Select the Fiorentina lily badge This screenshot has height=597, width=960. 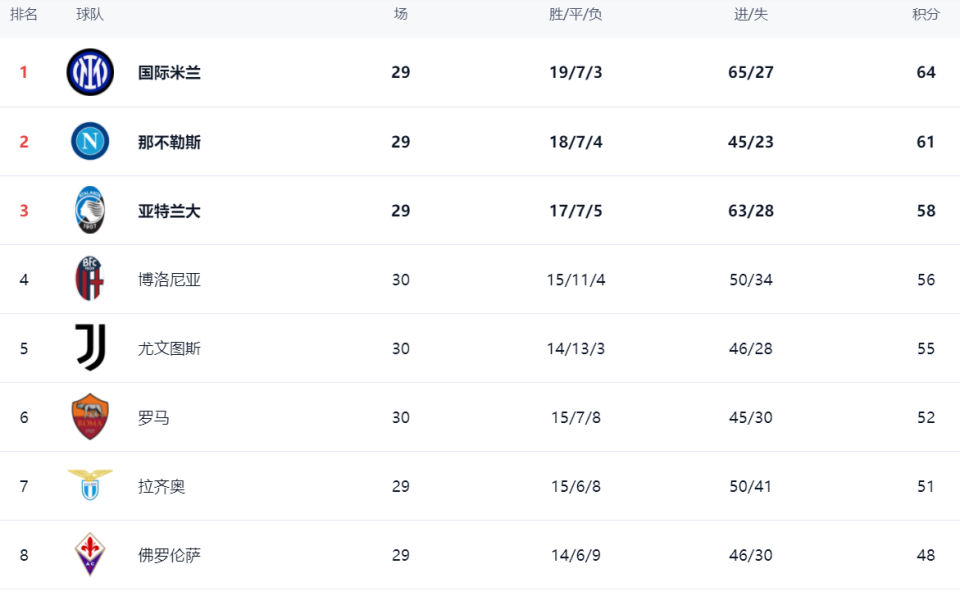coord(90,554)
